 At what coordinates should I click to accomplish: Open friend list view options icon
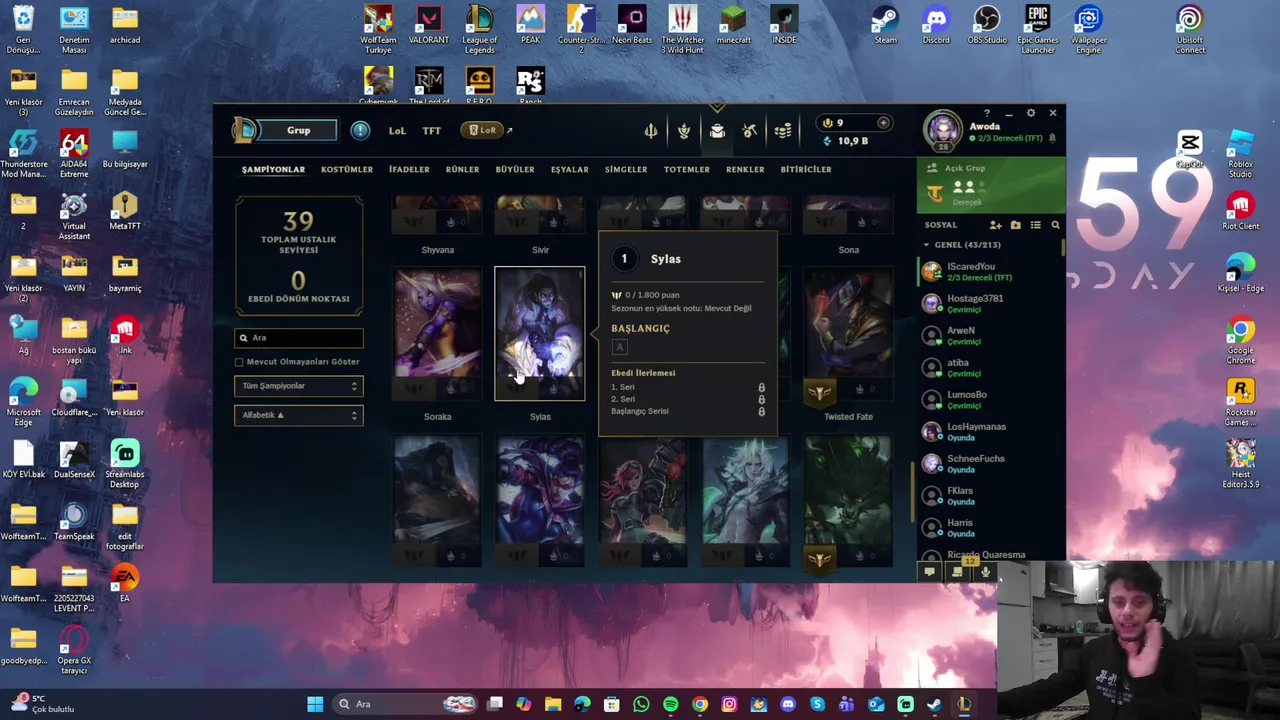click(1035, 225)
